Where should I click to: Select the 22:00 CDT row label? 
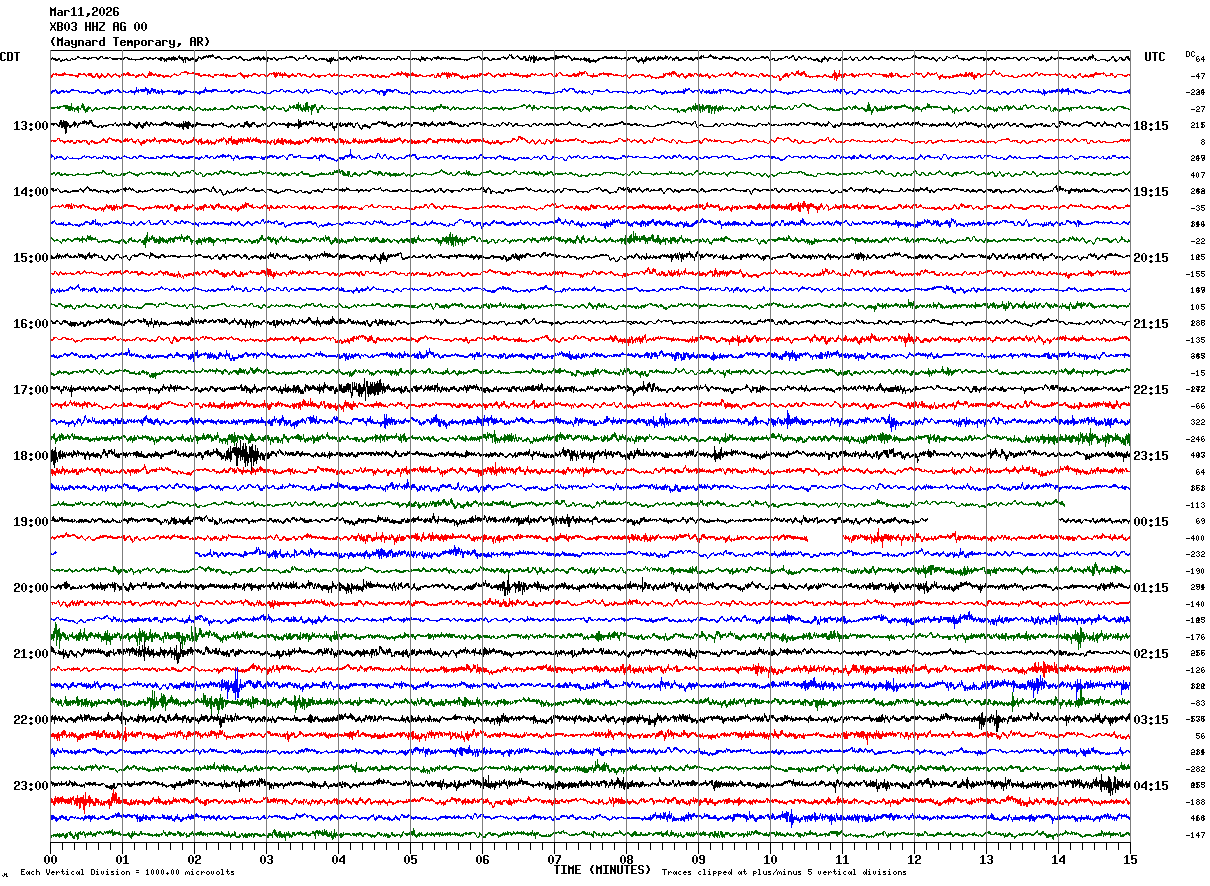pos(30,720)
